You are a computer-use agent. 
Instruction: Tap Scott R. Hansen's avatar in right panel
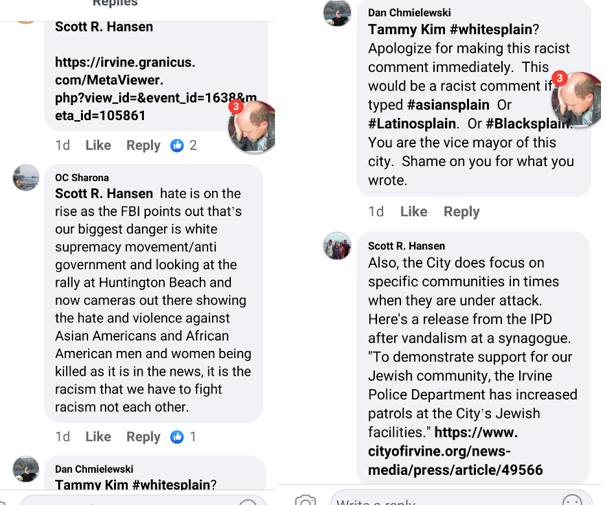(x=337, y=246)
